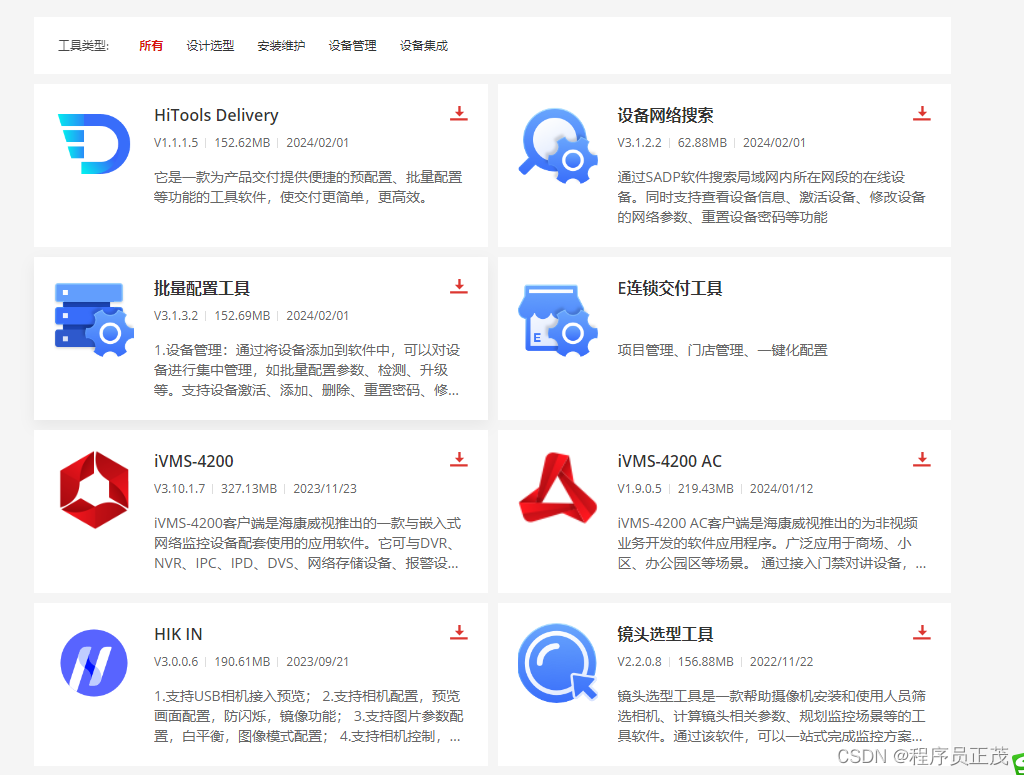The image size is (1024, 775).
Task: Click file size 219.43MB
Action: point(705,488)
